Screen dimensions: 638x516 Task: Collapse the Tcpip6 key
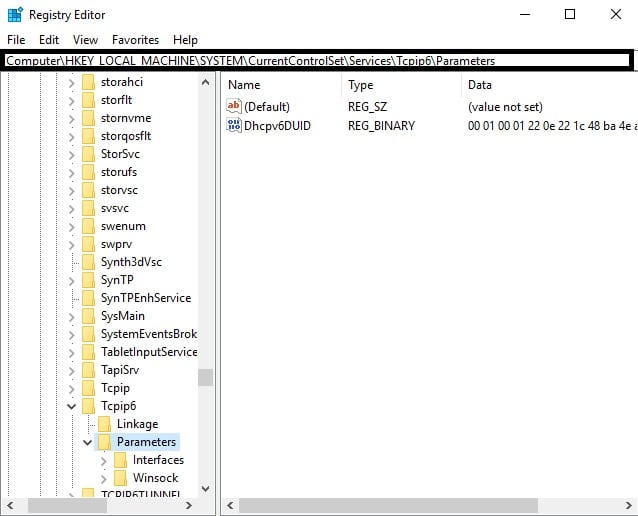72,406
